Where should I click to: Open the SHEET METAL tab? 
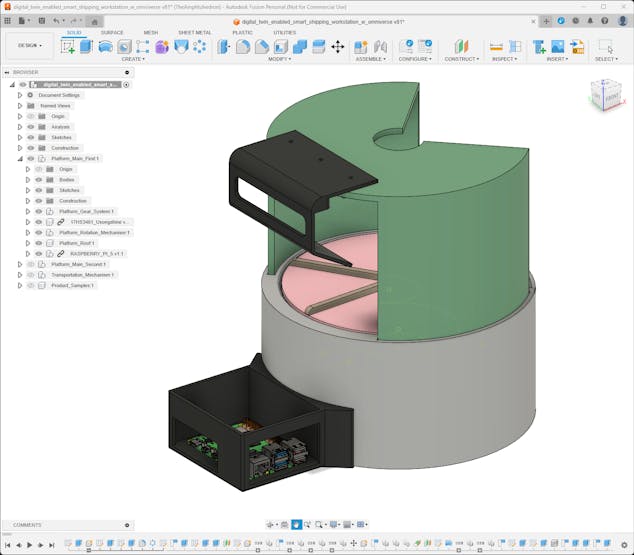(x=194, y=32)
